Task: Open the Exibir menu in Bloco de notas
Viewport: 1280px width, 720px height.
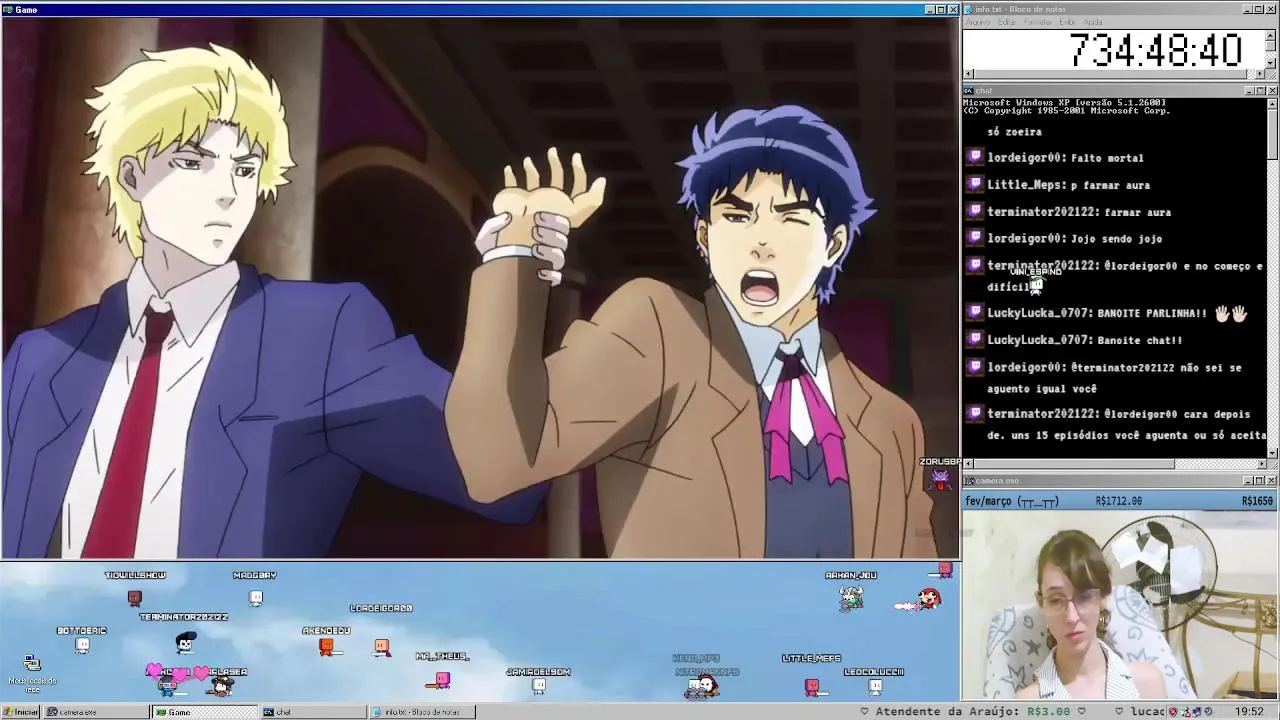Action: [x=1067, y=22]
